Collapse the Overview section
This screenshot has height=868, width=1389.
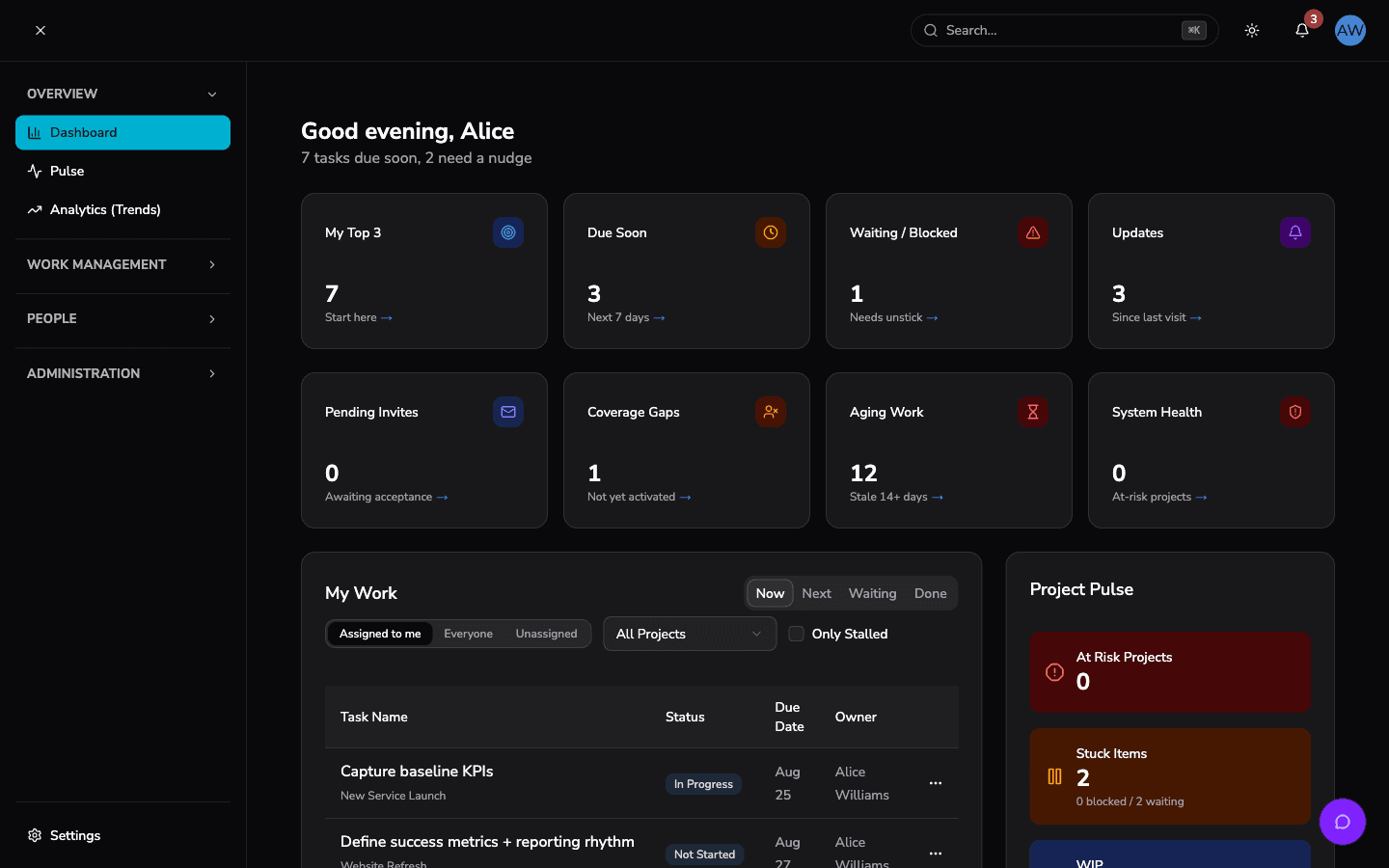click(123, 94)
